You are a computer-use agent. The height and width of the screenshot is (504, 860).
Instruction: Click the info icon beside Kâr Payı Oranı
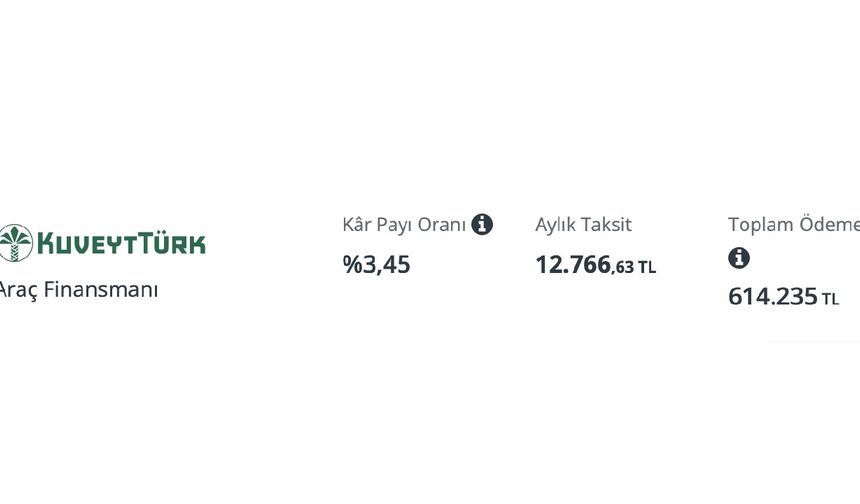pyautogui.click(x=482, y=224)
